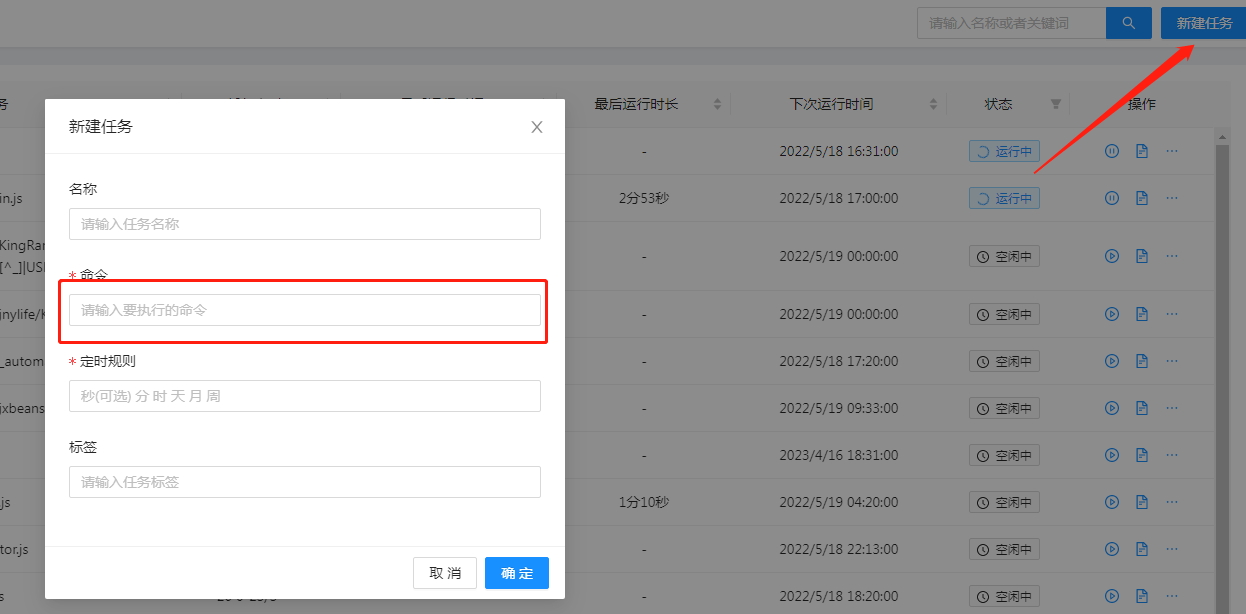
Task: View log for the 04:20:00 task
Action: click(1141, 502)
